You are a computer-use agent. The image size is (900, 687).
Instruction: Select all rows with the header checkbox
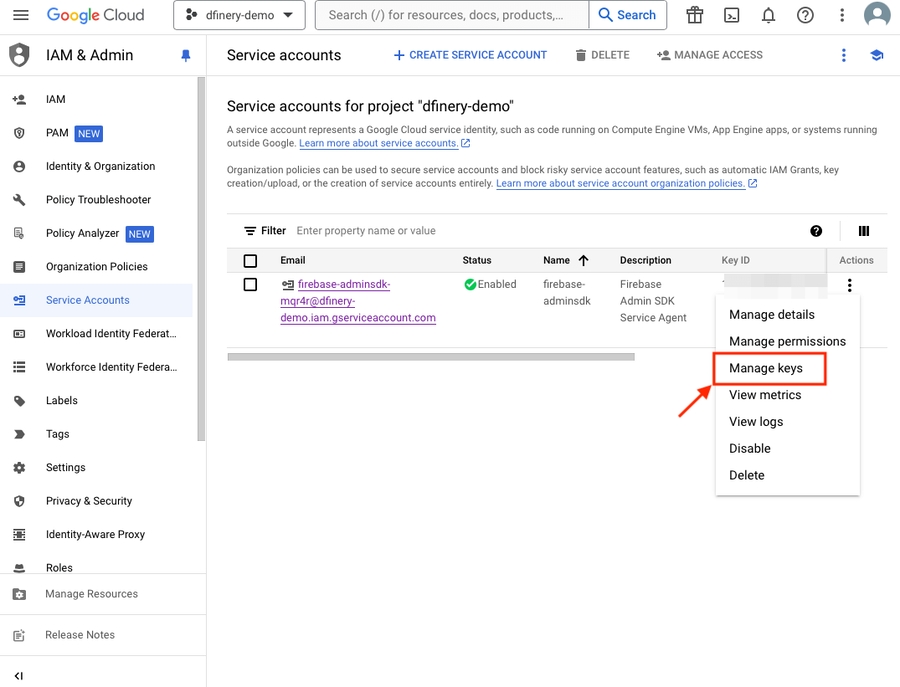pyautogui.click(x=250, y=260)
